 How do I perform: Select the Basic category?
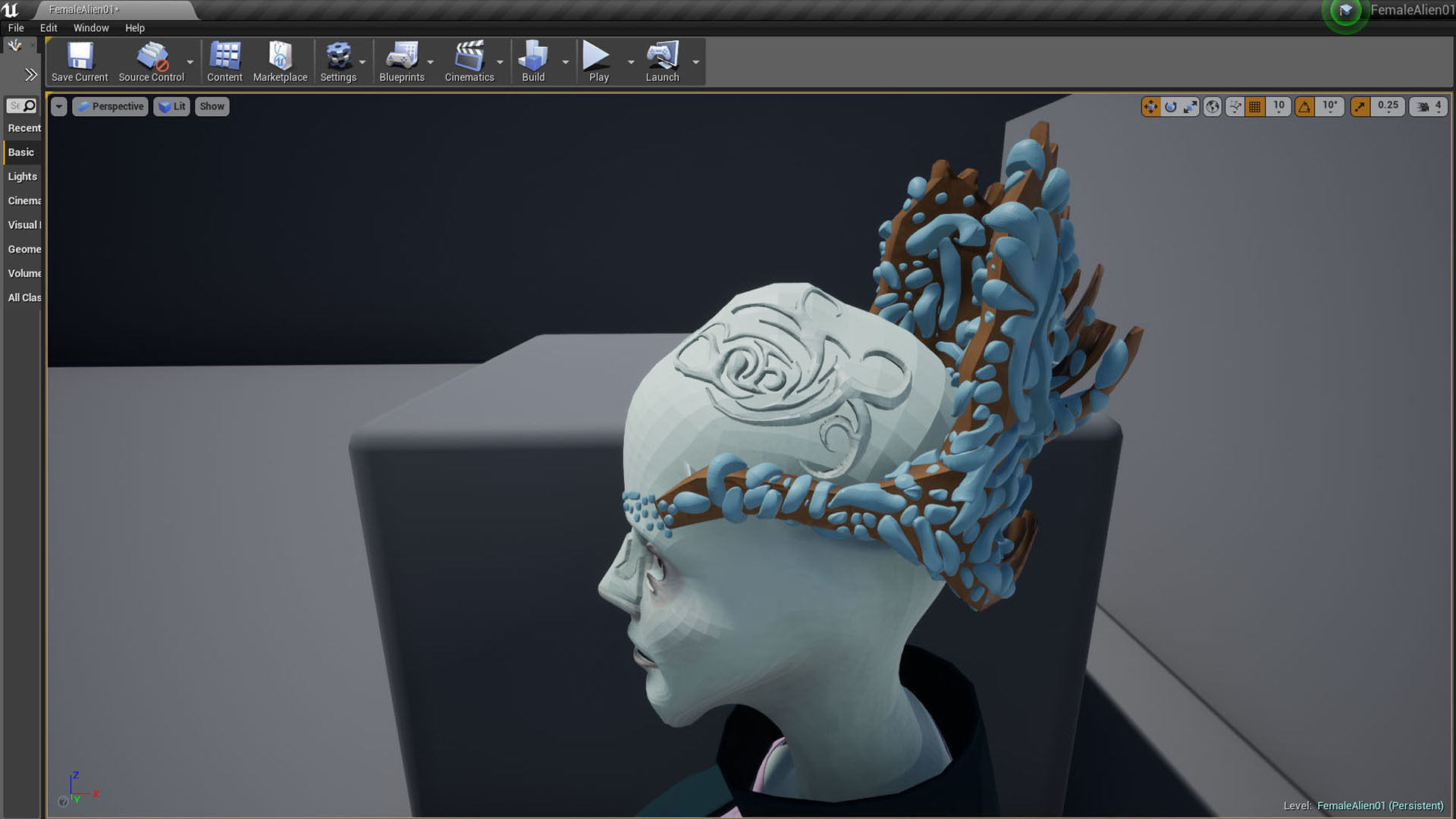(24, 152)
